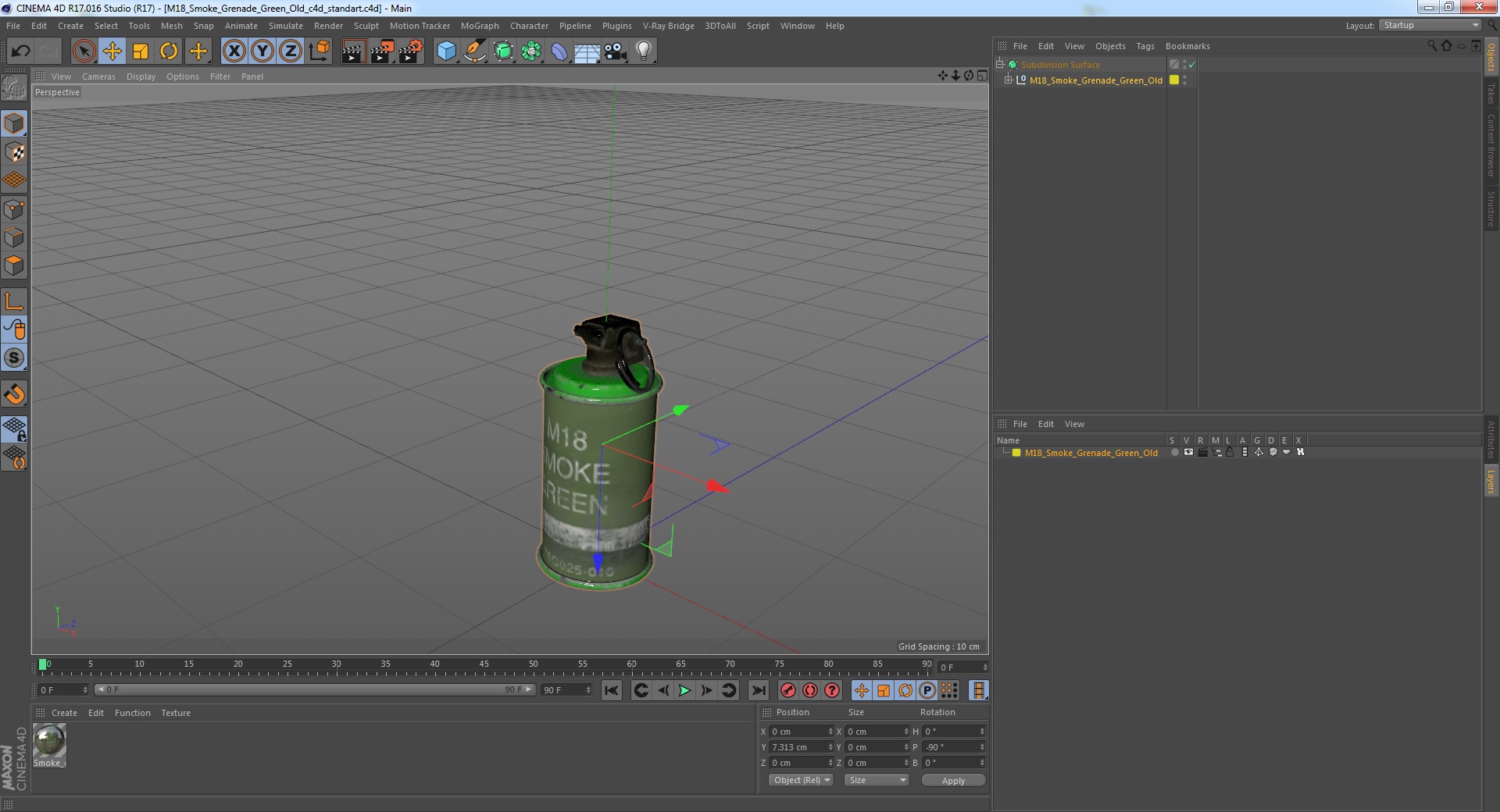Open Object Manager Tags menu
Viewport: 1500px width, 812px height.
[x=1145, y=46]
